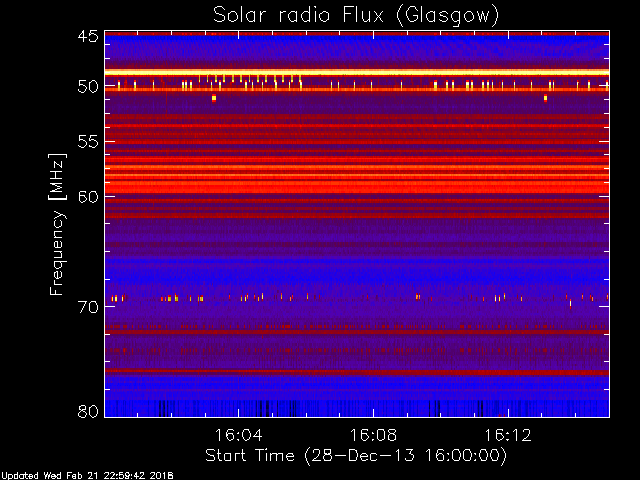Click the '55' frequency tick label
Image resolution: width=640 pixels, height=480 pixels.
click(x=88, y=142)
